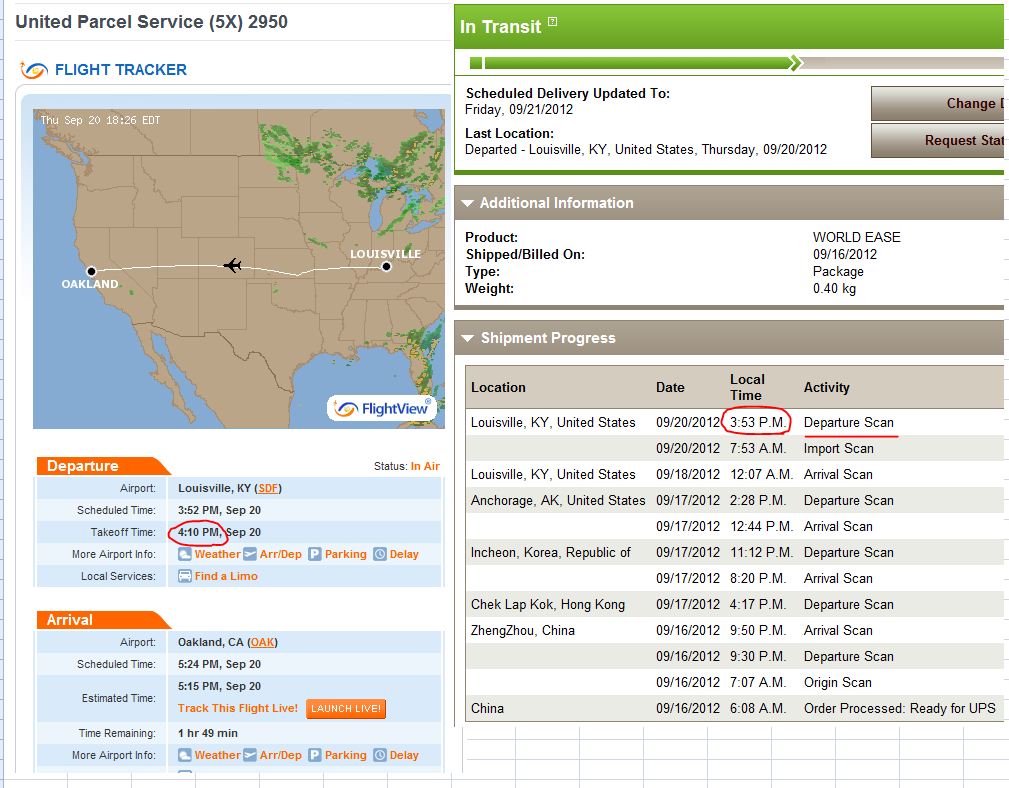
Task: Click Anchorage, AK, United States row
Action: coord(734,500)
